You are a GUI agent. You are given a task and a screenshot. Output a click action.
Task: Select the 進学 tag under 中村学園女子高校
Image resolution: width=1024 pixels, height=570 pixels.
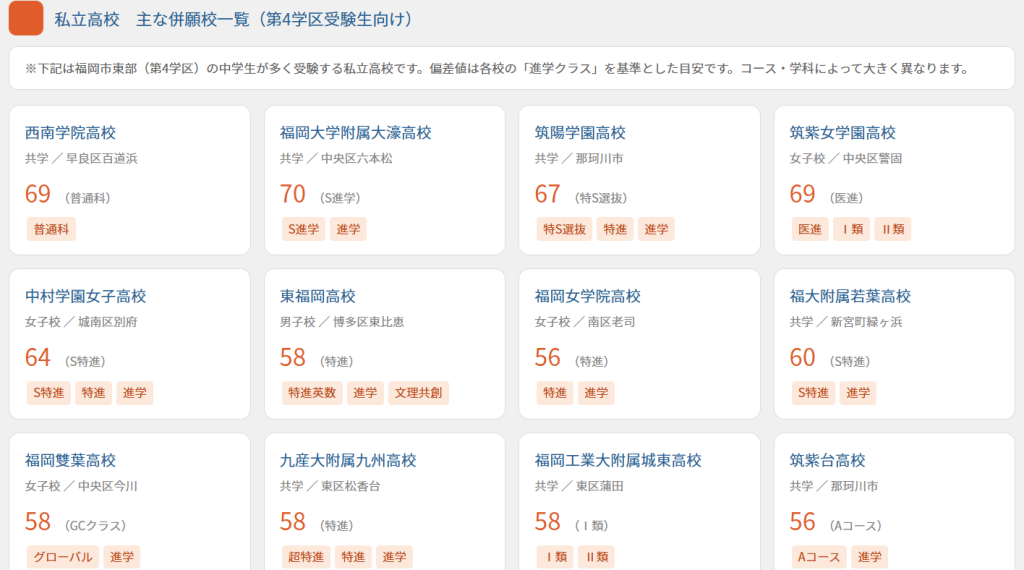coord(135,393)
